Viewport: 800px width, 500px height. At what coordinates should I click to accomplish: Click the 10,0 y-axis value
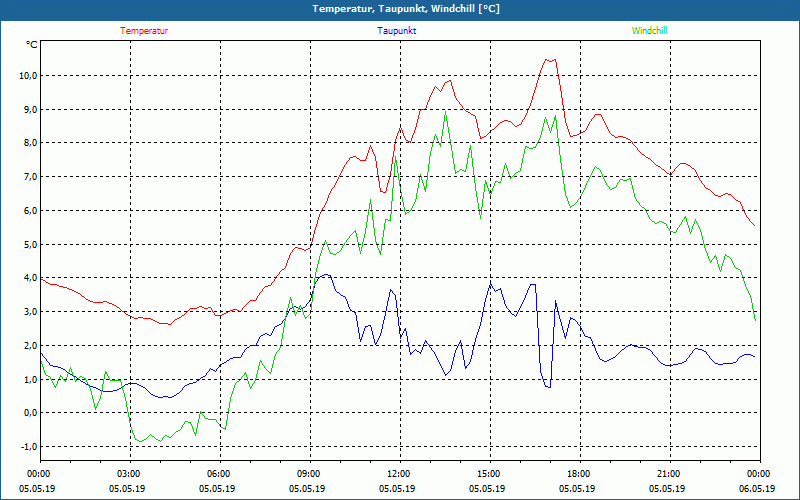pos(28,76)
